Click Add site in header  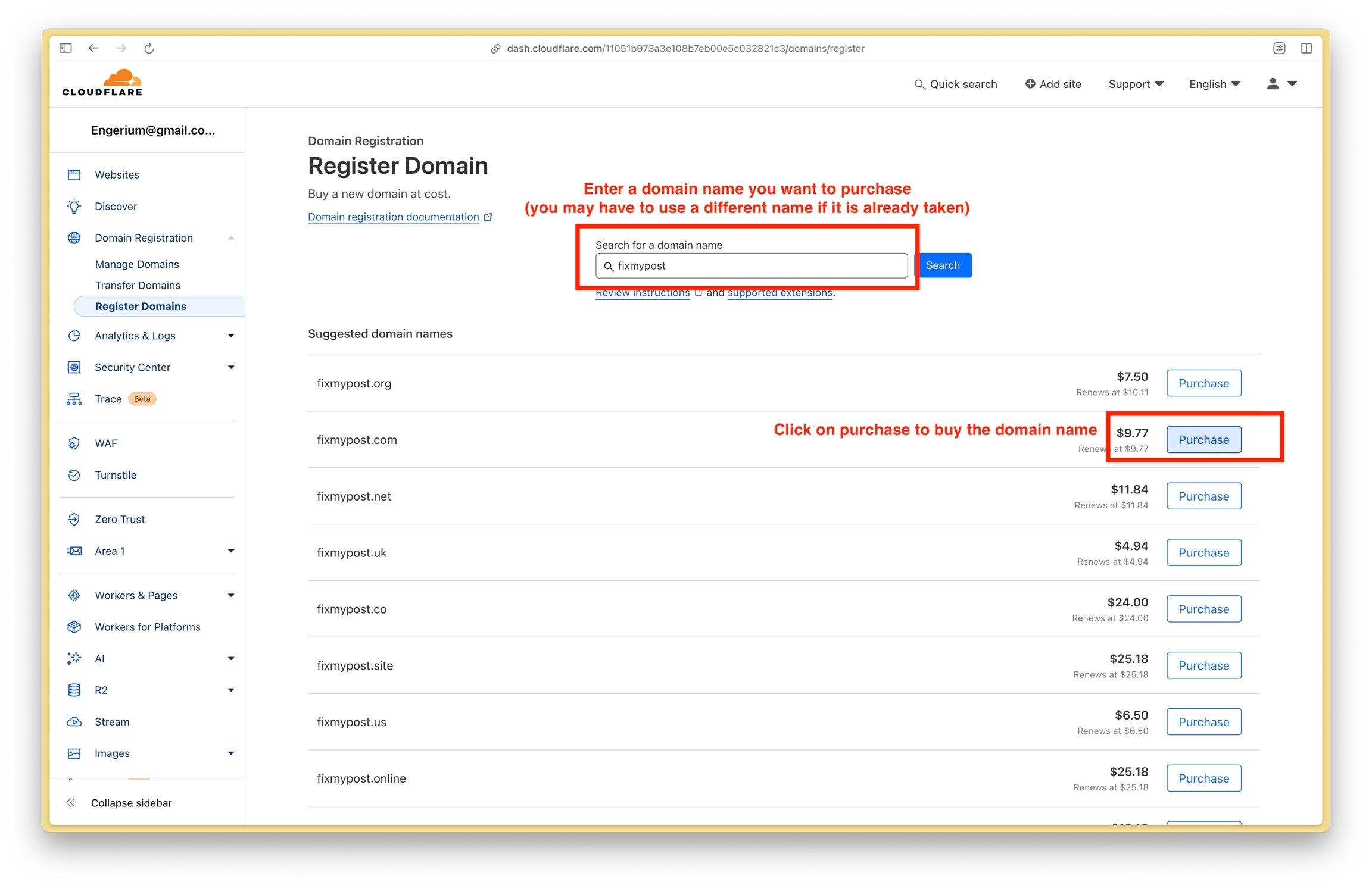click(1053, 84)
